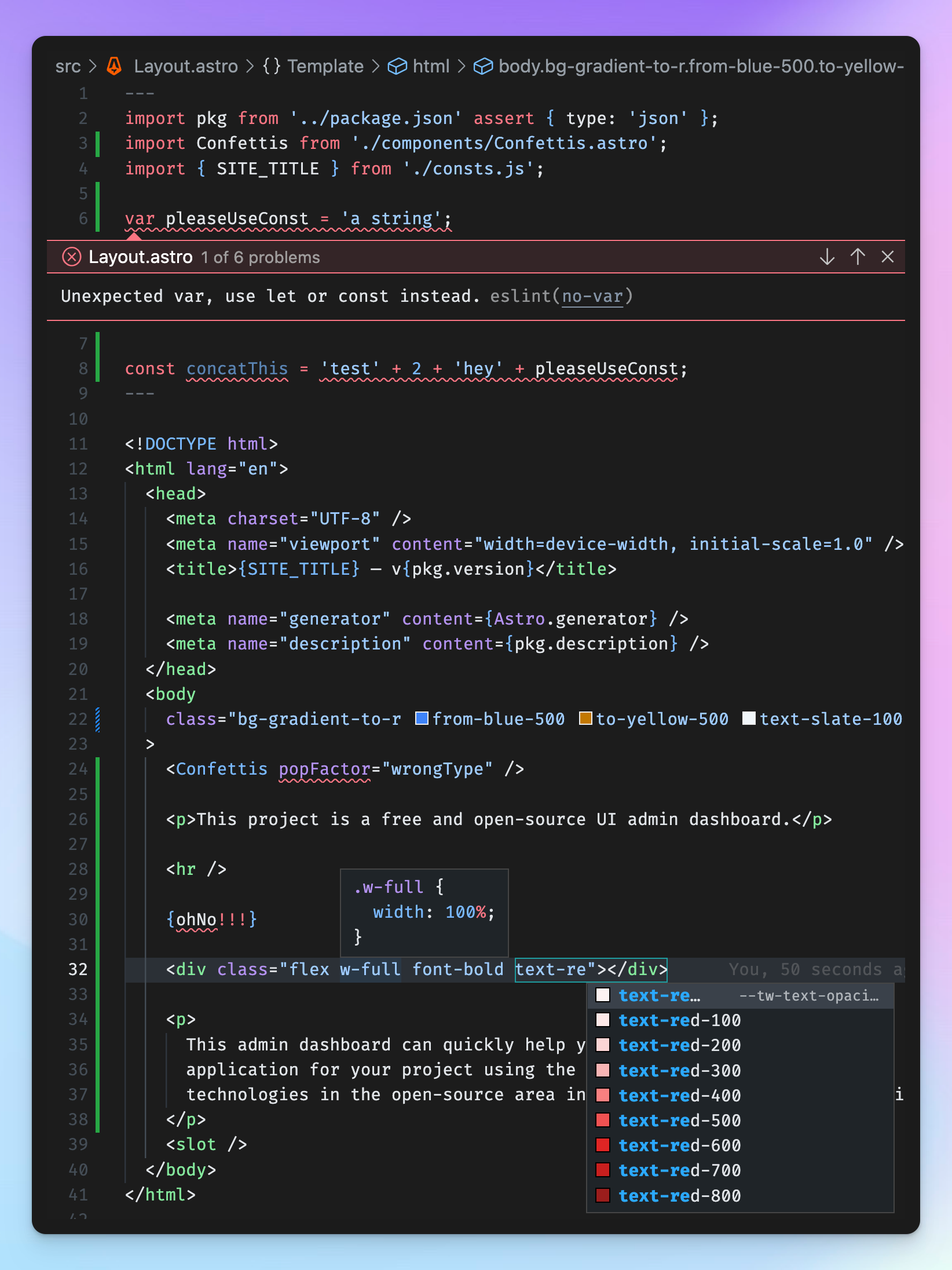Click color swatch beside text-red-800
The width and height of the screenshot is (952, 1270).
click(x=603, y=1195)
